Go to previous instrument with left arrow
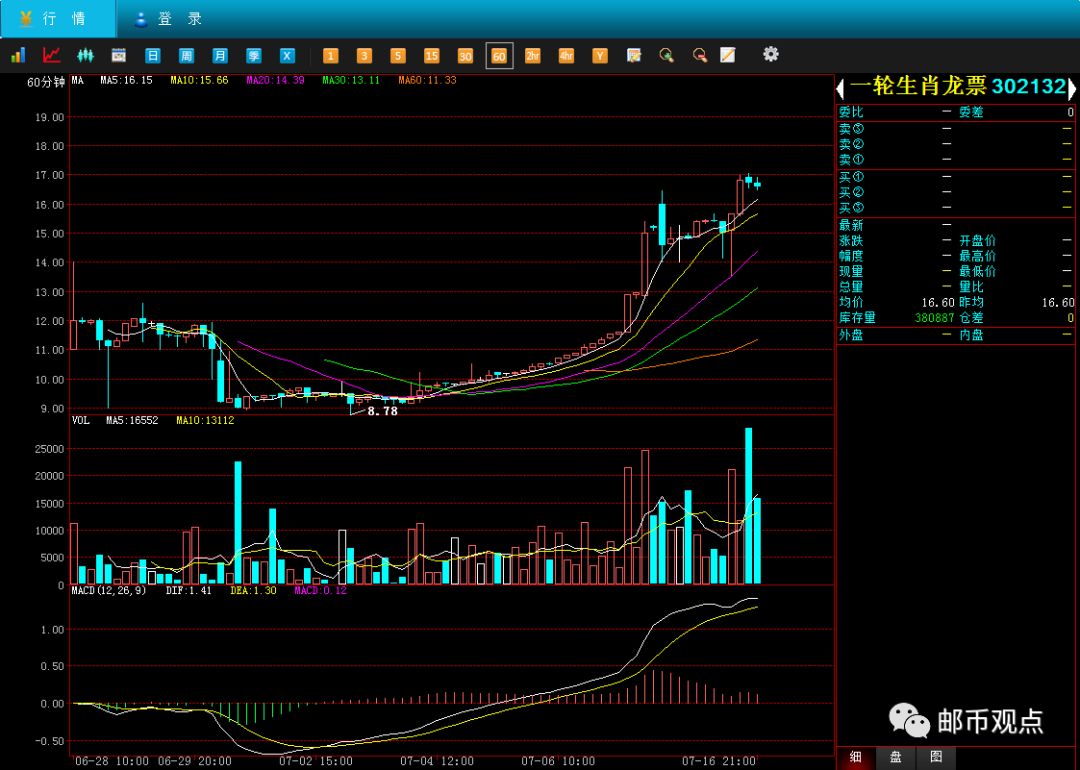The image size is (1080, 770). [840, 88]
